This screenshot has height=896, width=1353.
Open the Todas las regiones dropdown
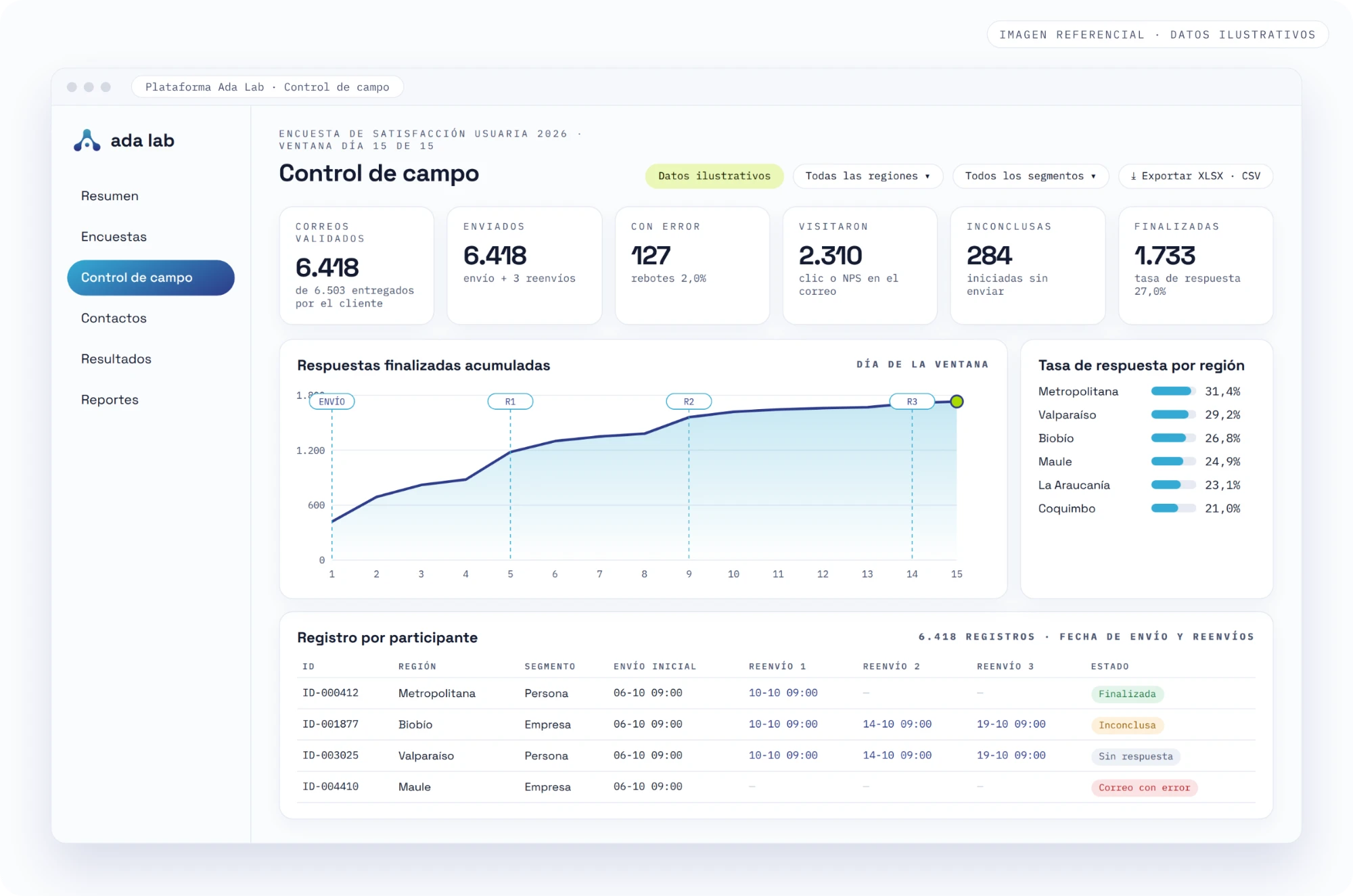[867, 176]
